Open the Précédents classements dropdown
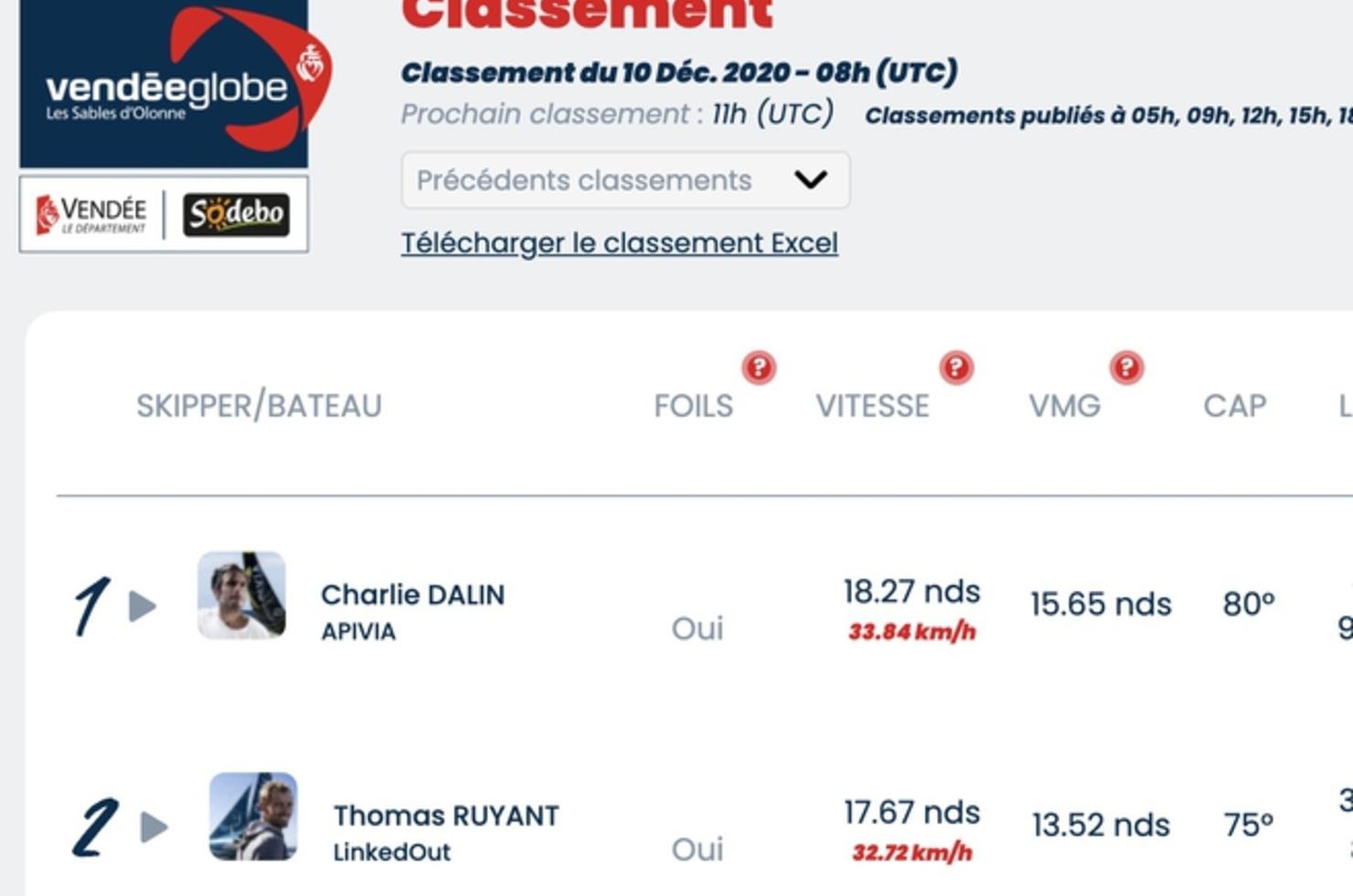 (625, 180)
